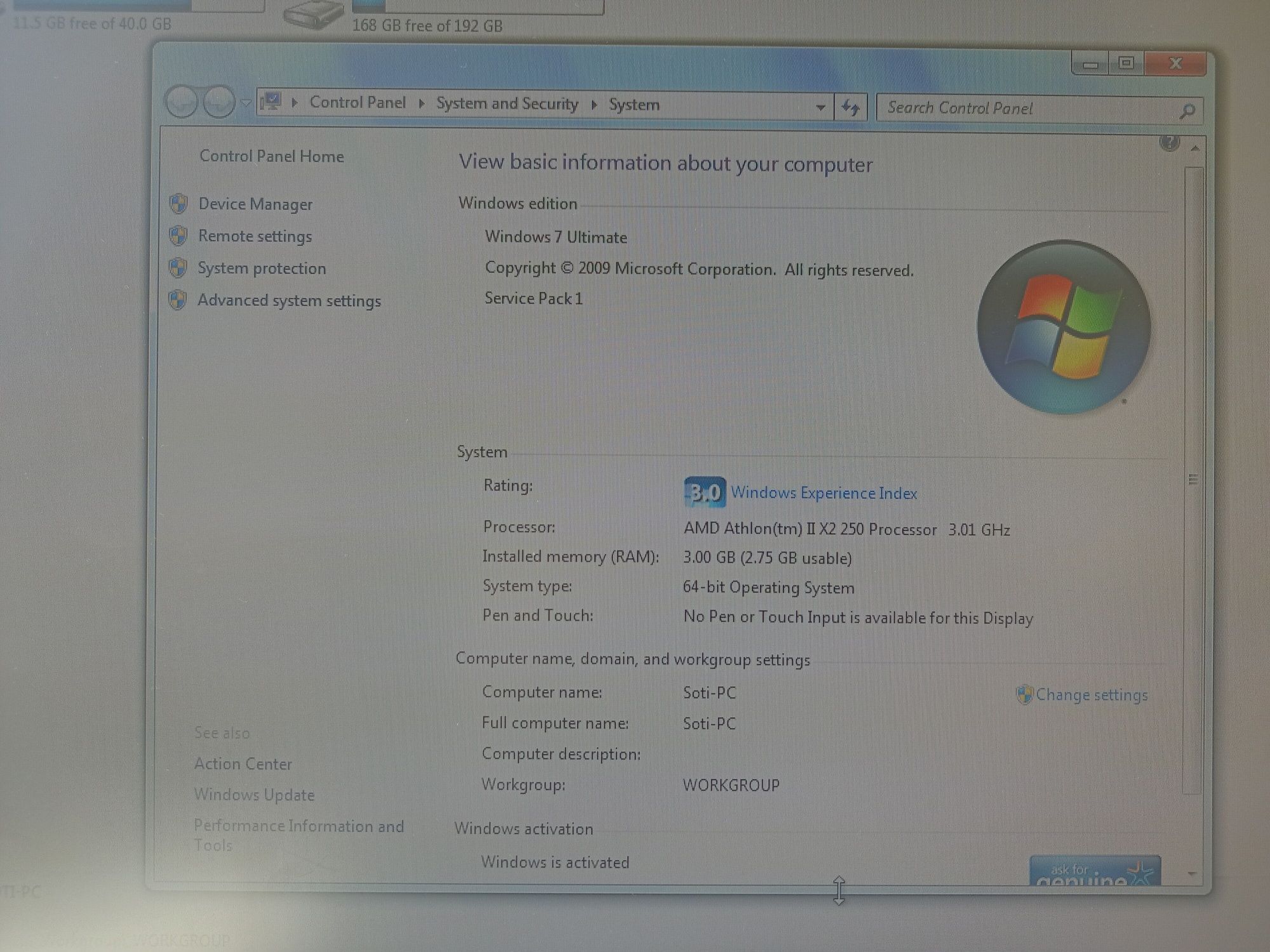Open Advanced system settings
The image size is (1270, 952).
point(289,301)
